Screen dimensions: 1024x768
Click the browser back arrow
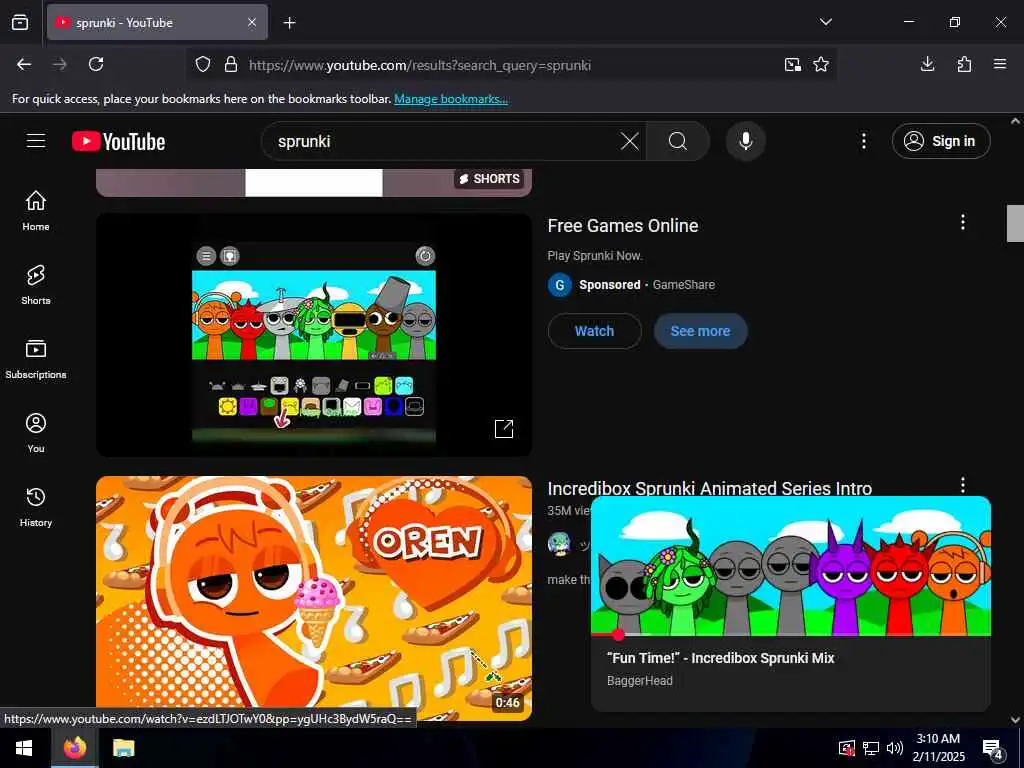click(x=24, y=64)
